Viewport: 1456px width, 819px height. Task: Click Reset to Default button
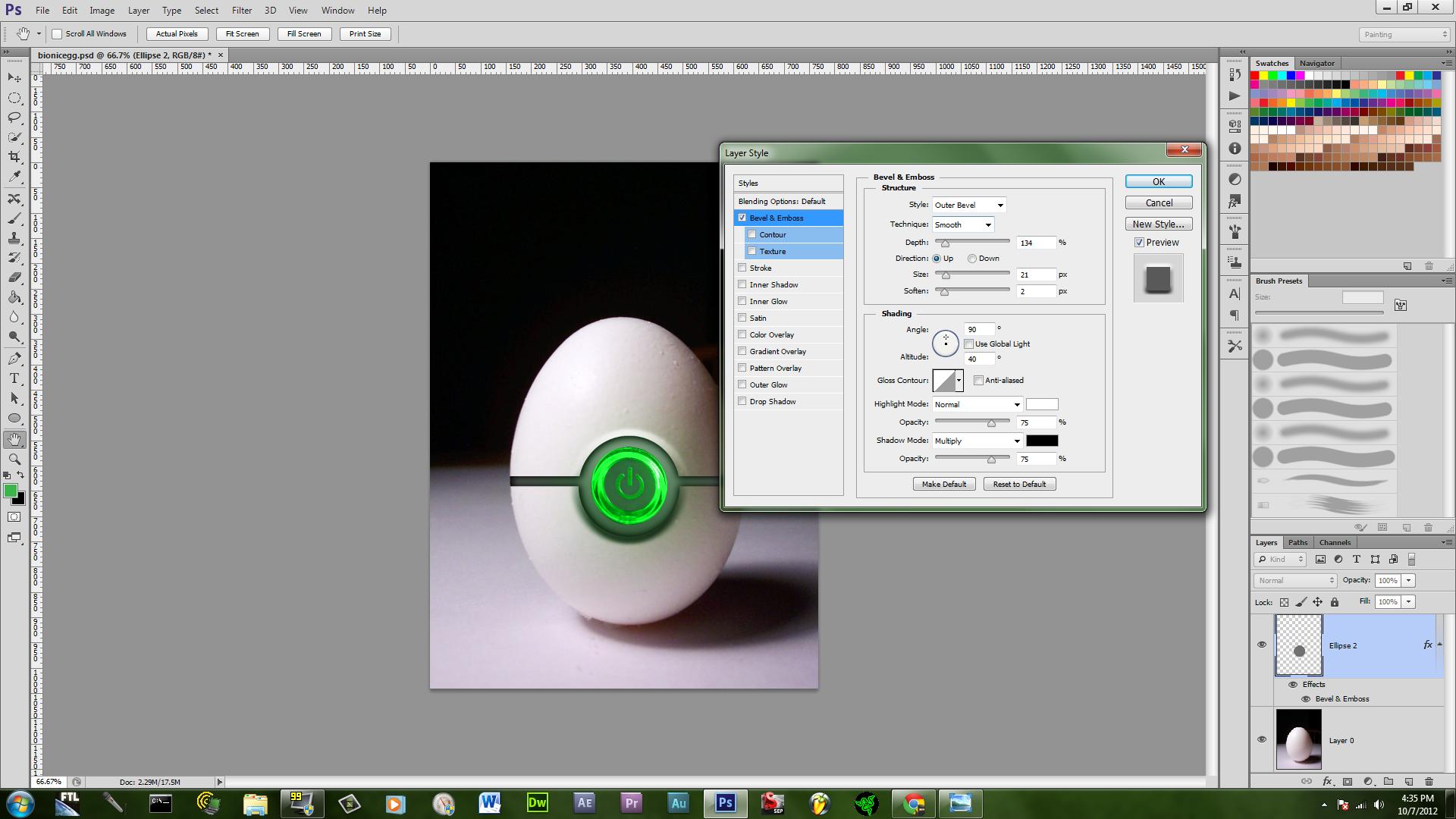[x=1019, y=483]
